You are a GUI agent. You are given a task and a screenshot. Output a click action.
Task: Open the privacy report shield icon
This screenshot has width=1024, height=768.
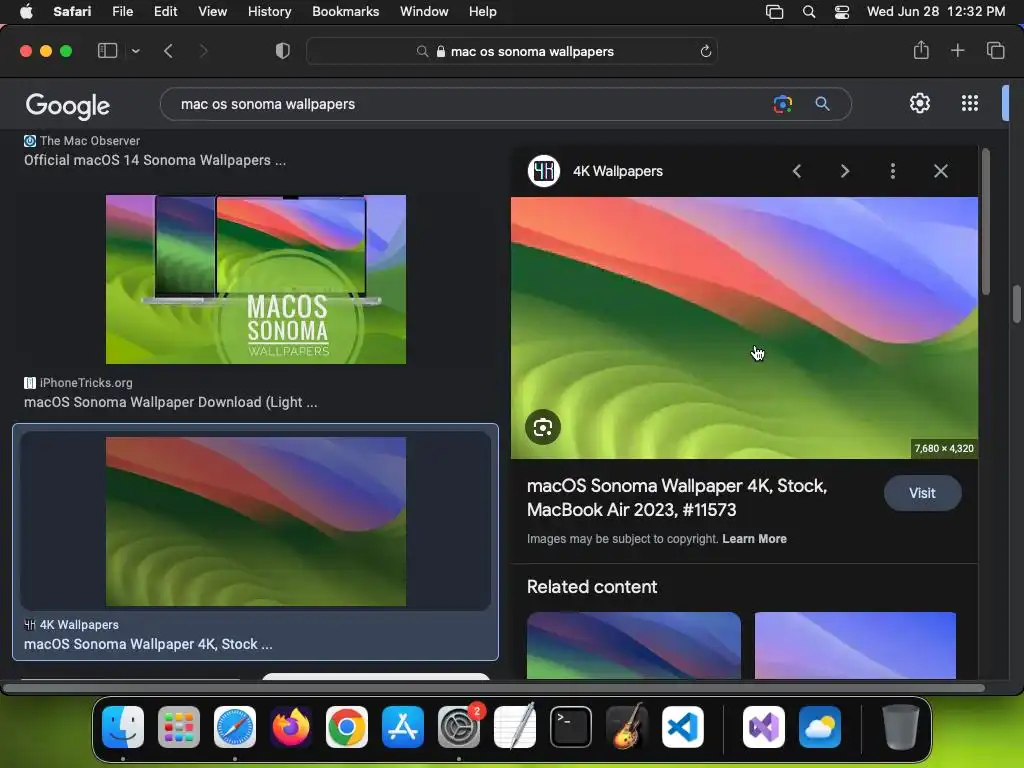pos(283,51)
